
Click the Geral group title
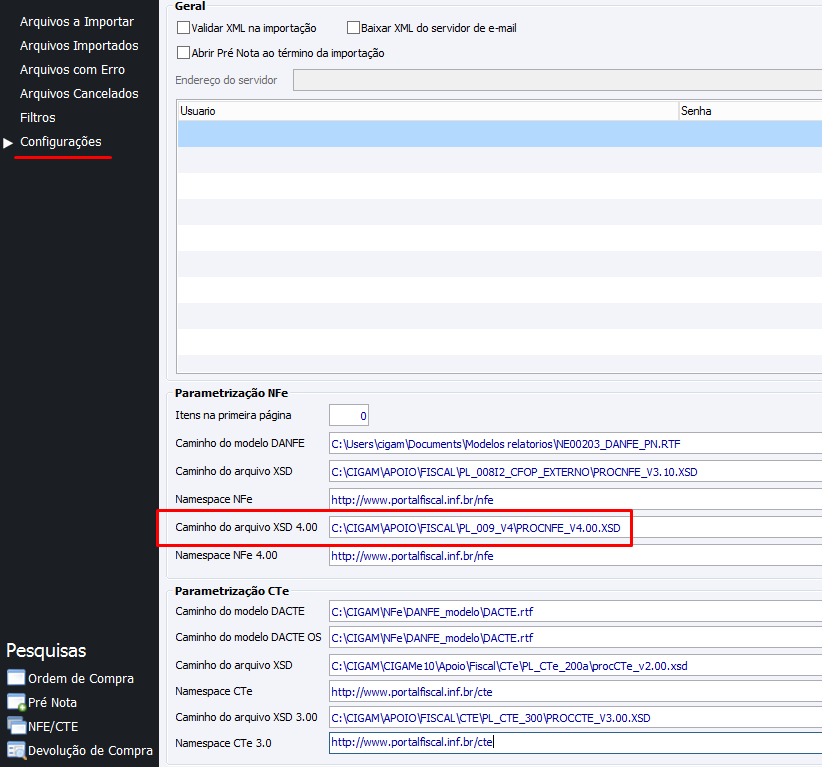(x=190, y=6)
